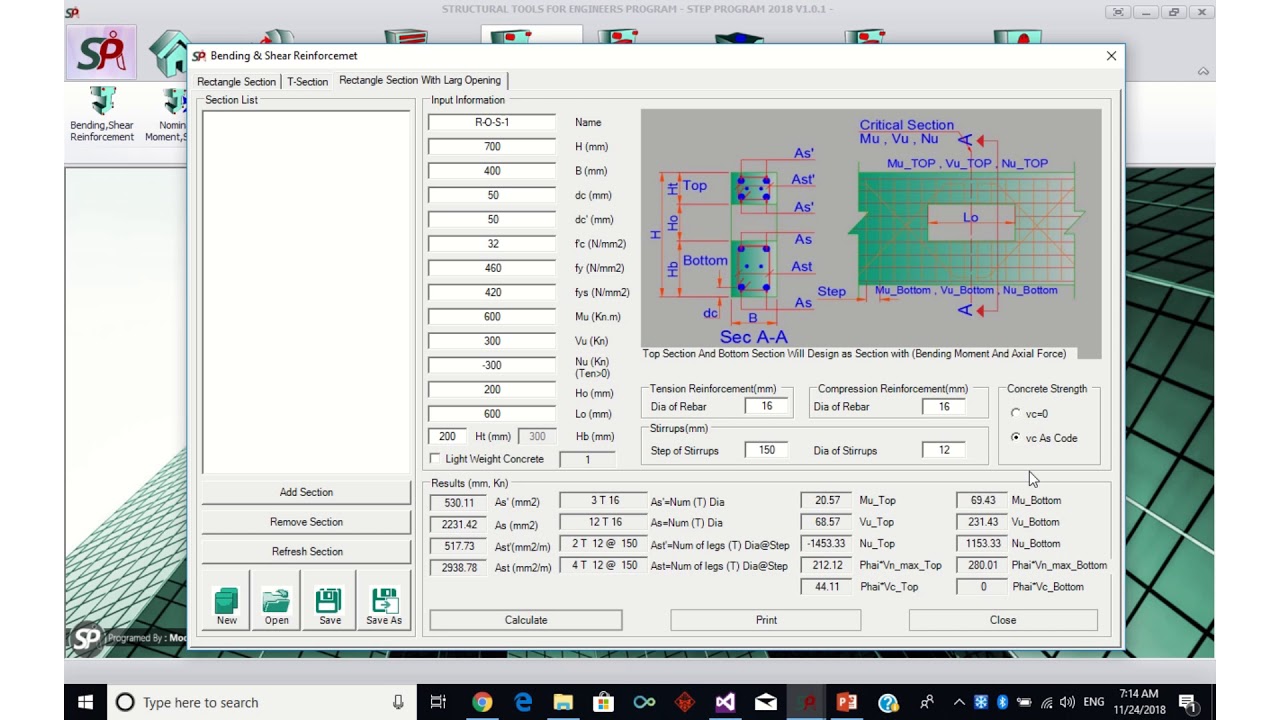
Task: Click Add Section button
Action: coord(306,492)
